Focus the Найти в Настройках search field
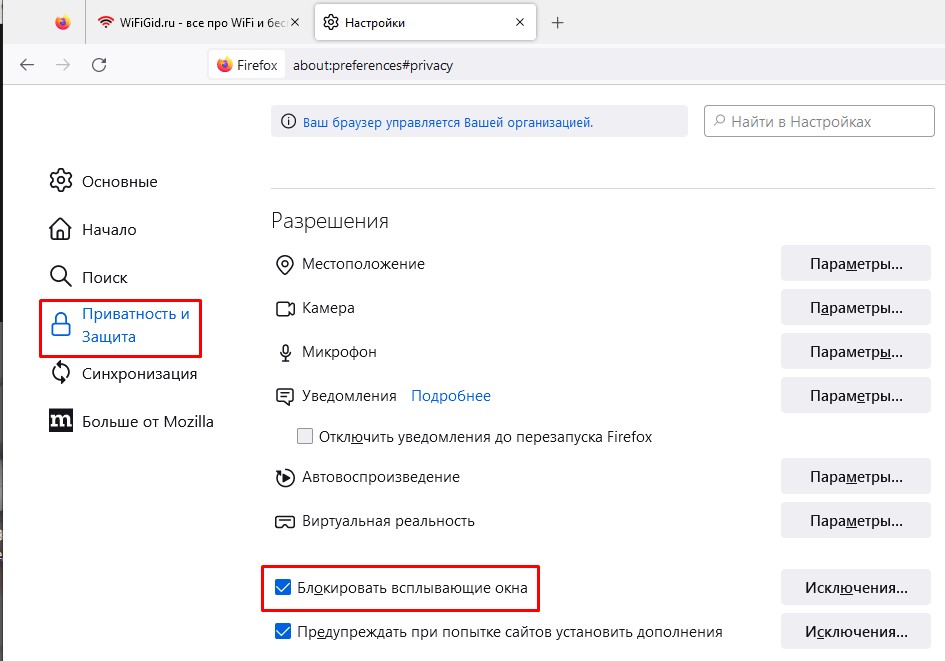The height and width of the screenshot is (661, 945). (x=819, y=121)
